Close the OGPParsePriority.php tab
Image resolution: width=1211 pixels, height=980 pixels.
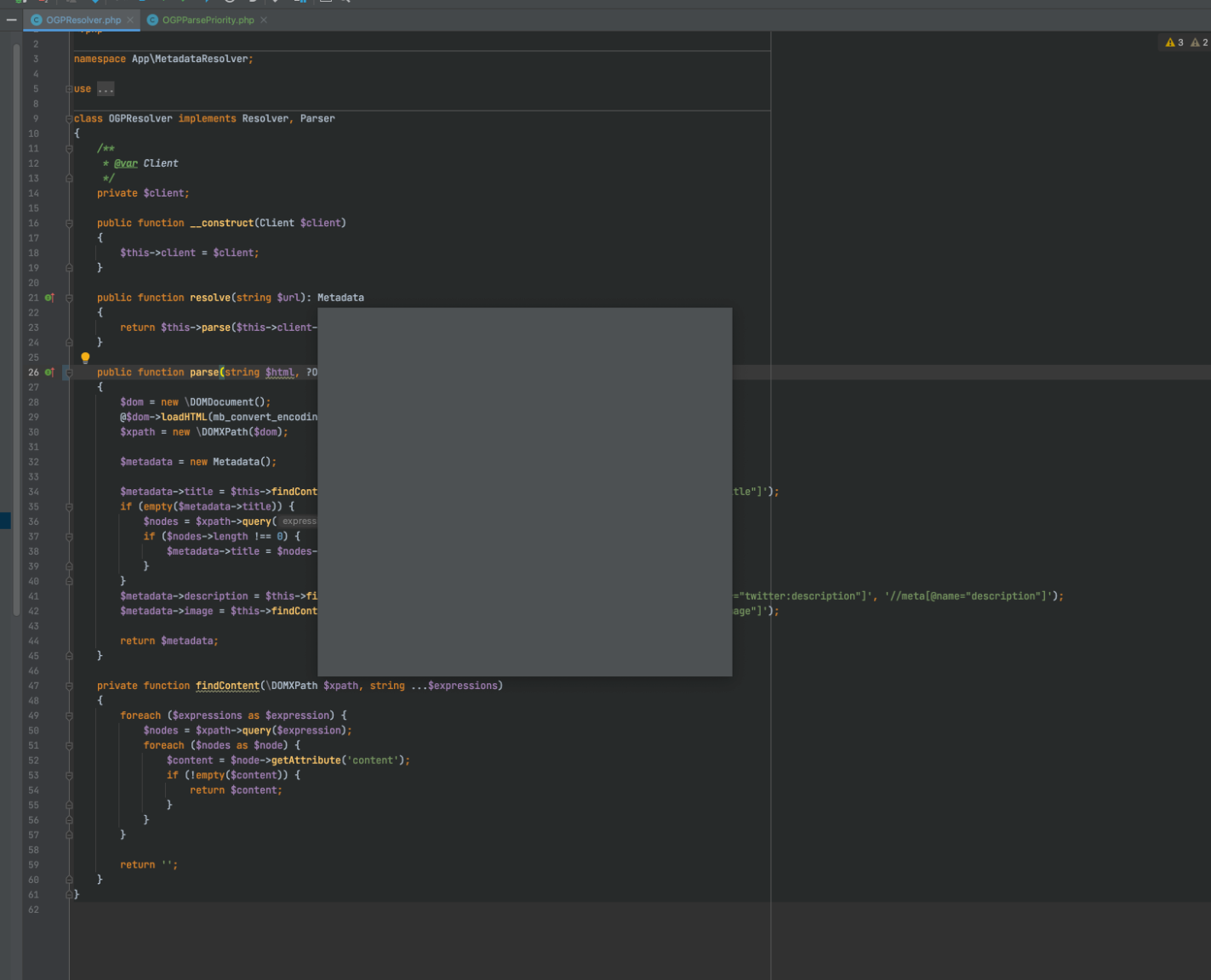(264, 20)
